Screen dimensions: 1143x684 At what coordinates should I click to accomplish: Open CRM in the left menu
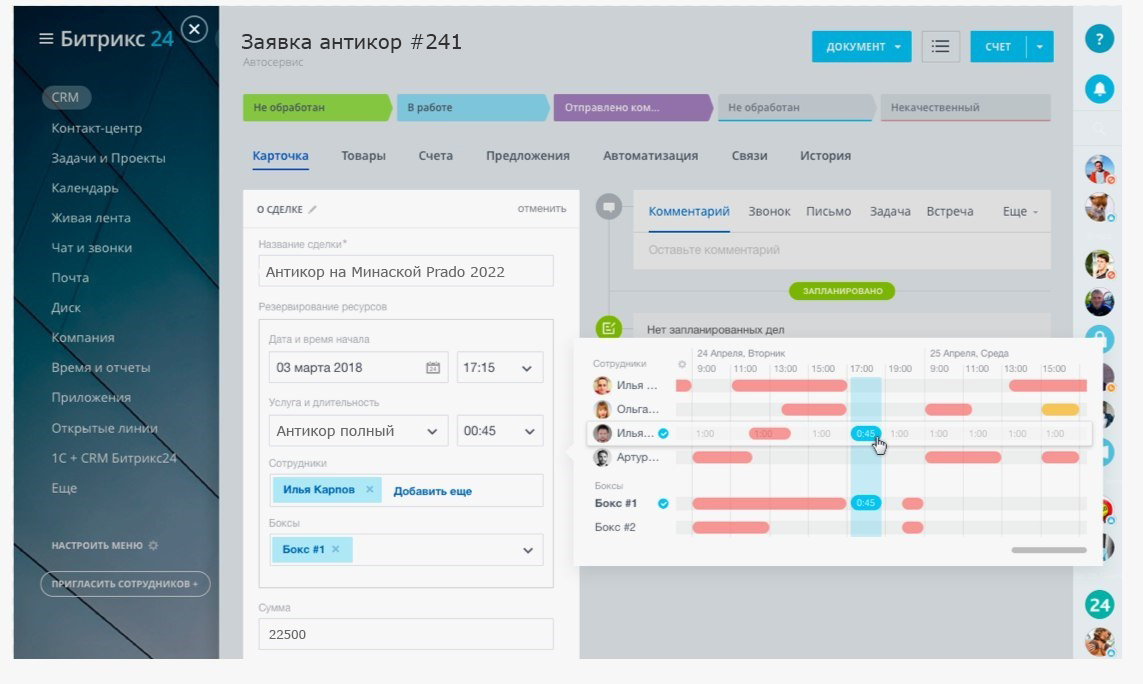pyautogui.click(x=66, y=97)
